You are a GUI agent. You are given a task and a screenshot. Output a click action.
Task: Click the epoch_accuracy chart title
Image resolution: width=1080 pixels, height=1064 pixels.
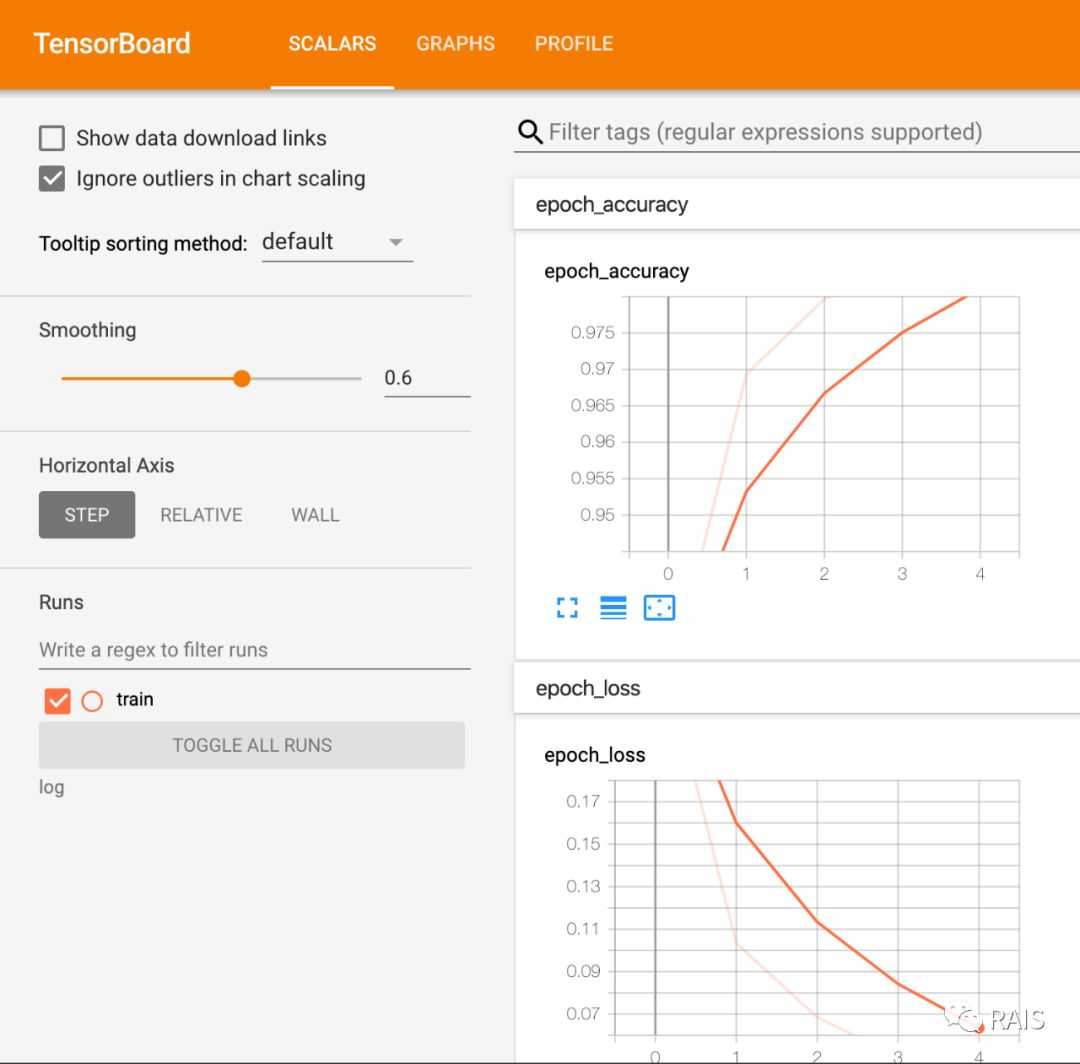pyautogui.click(x=616, y=271)
